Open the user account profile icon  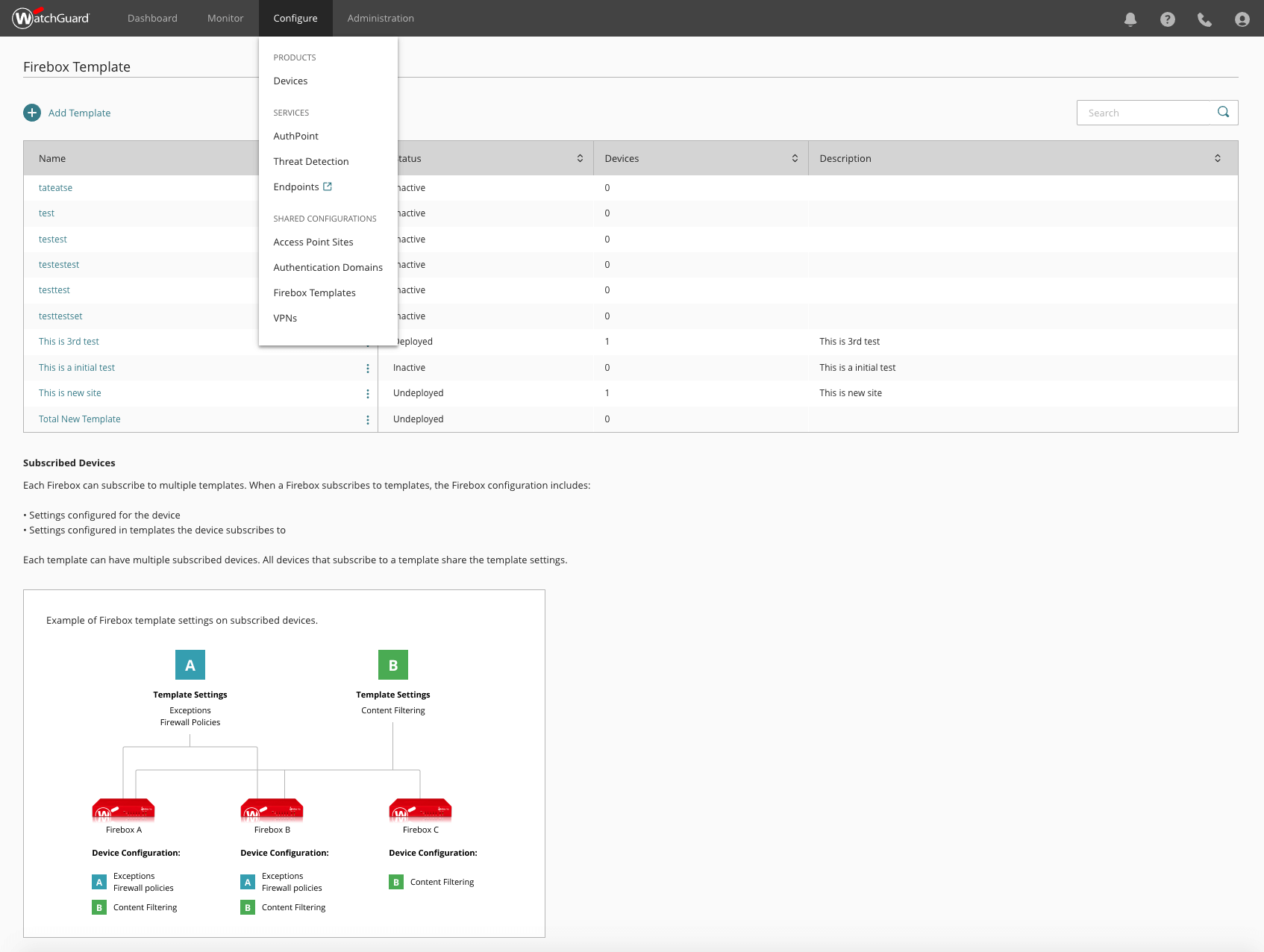(1242, 19)
